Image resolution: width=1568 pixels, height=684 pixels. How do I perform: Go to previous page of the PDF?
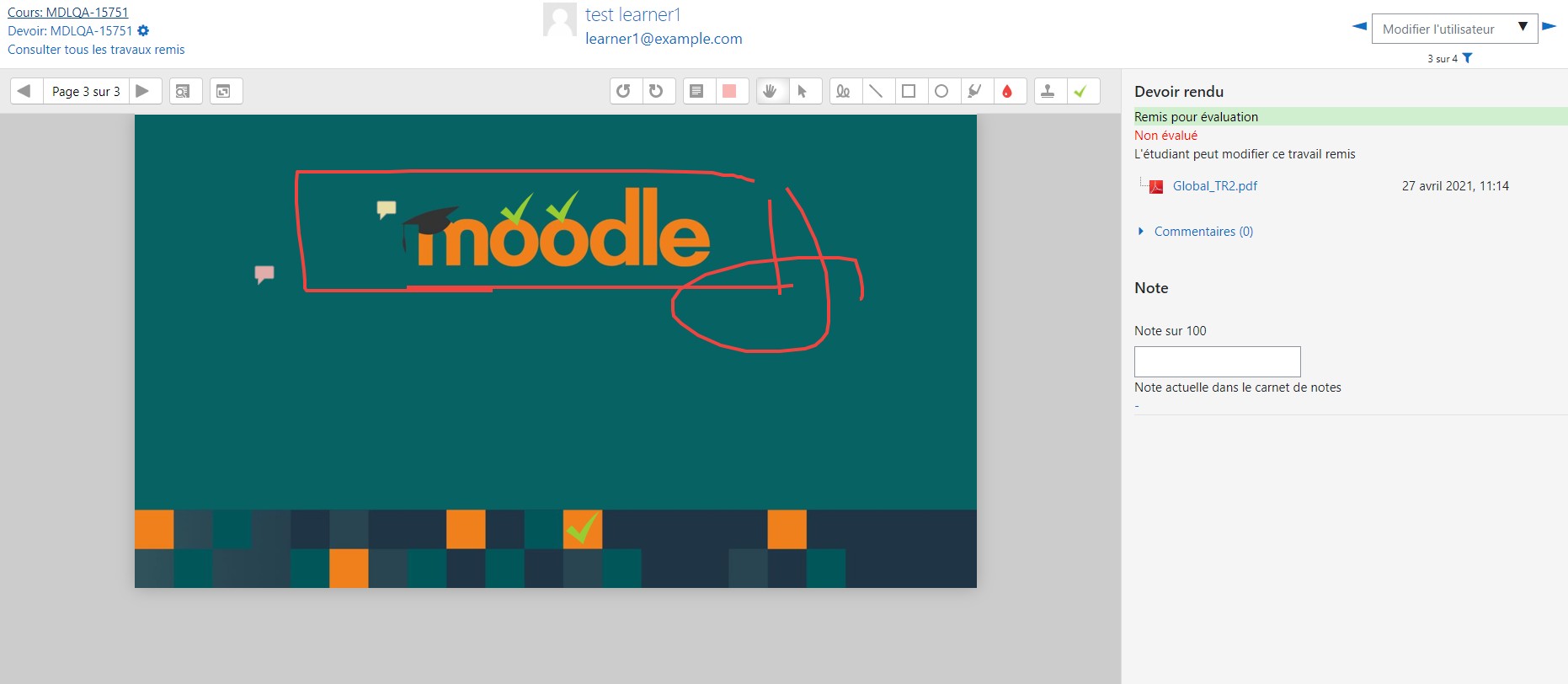coord(26,91)
